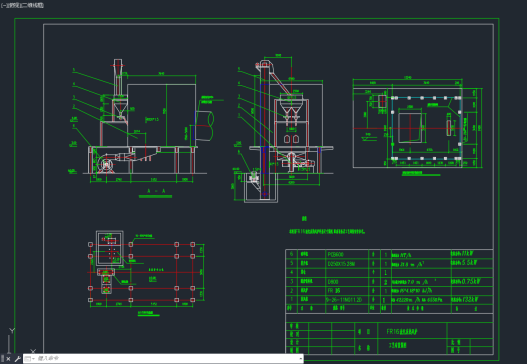Select the "9-26-11NO11.2D" model cell
The height and width of the screenshot is (364, 527).
click(x=343, y=299)
